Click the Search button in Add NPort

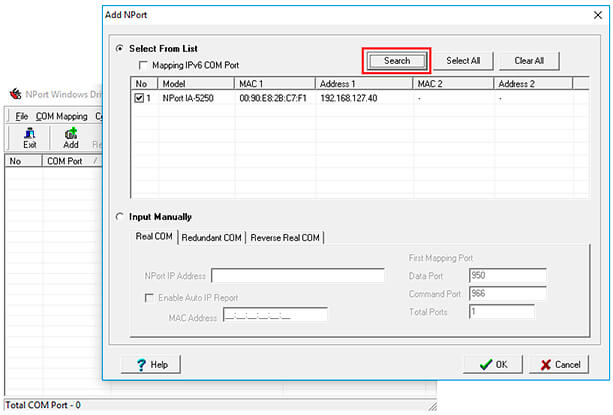397,61
